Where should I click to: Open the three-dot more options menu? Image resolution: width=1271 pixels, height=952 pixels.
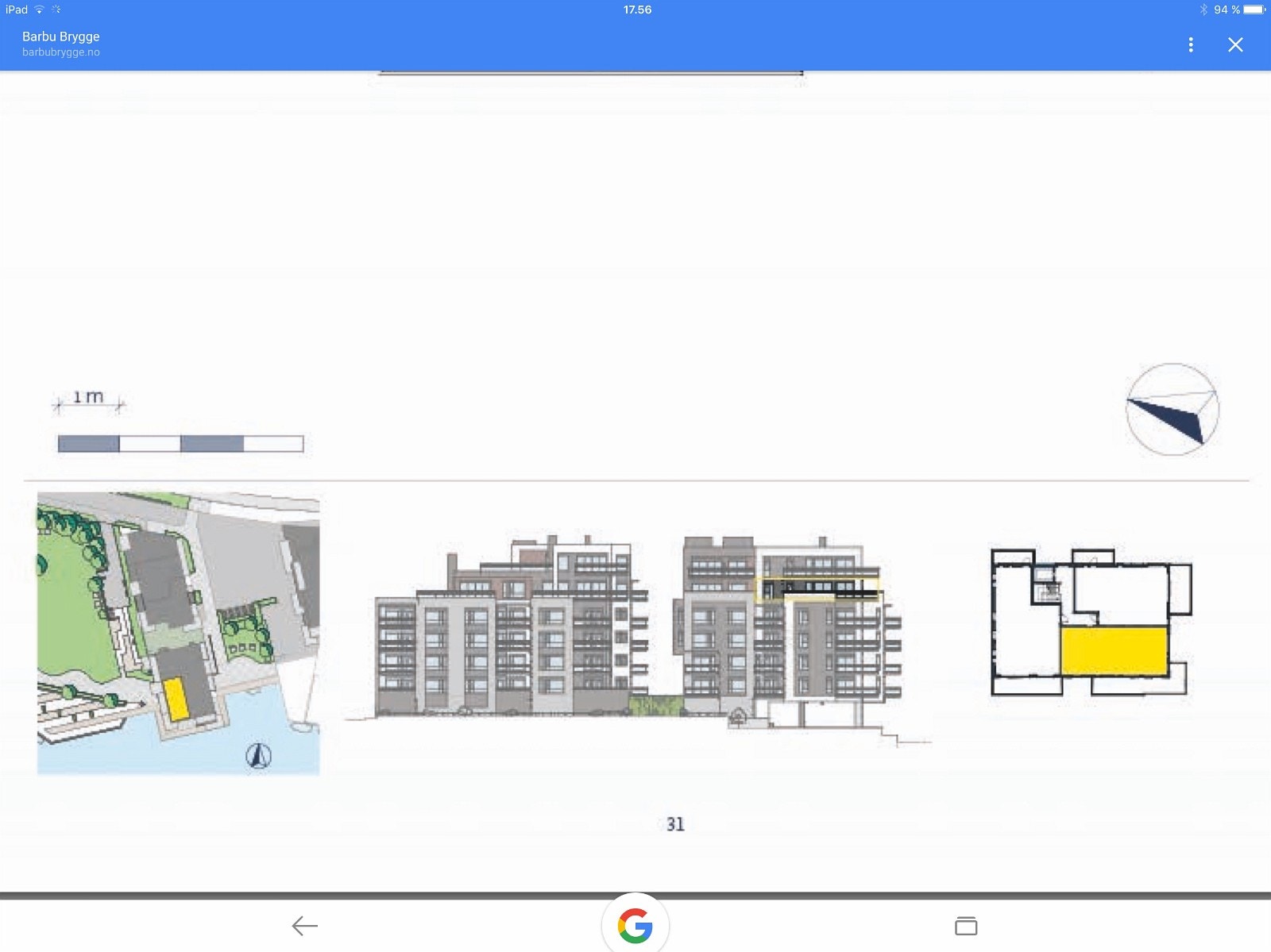point(1190,44)
